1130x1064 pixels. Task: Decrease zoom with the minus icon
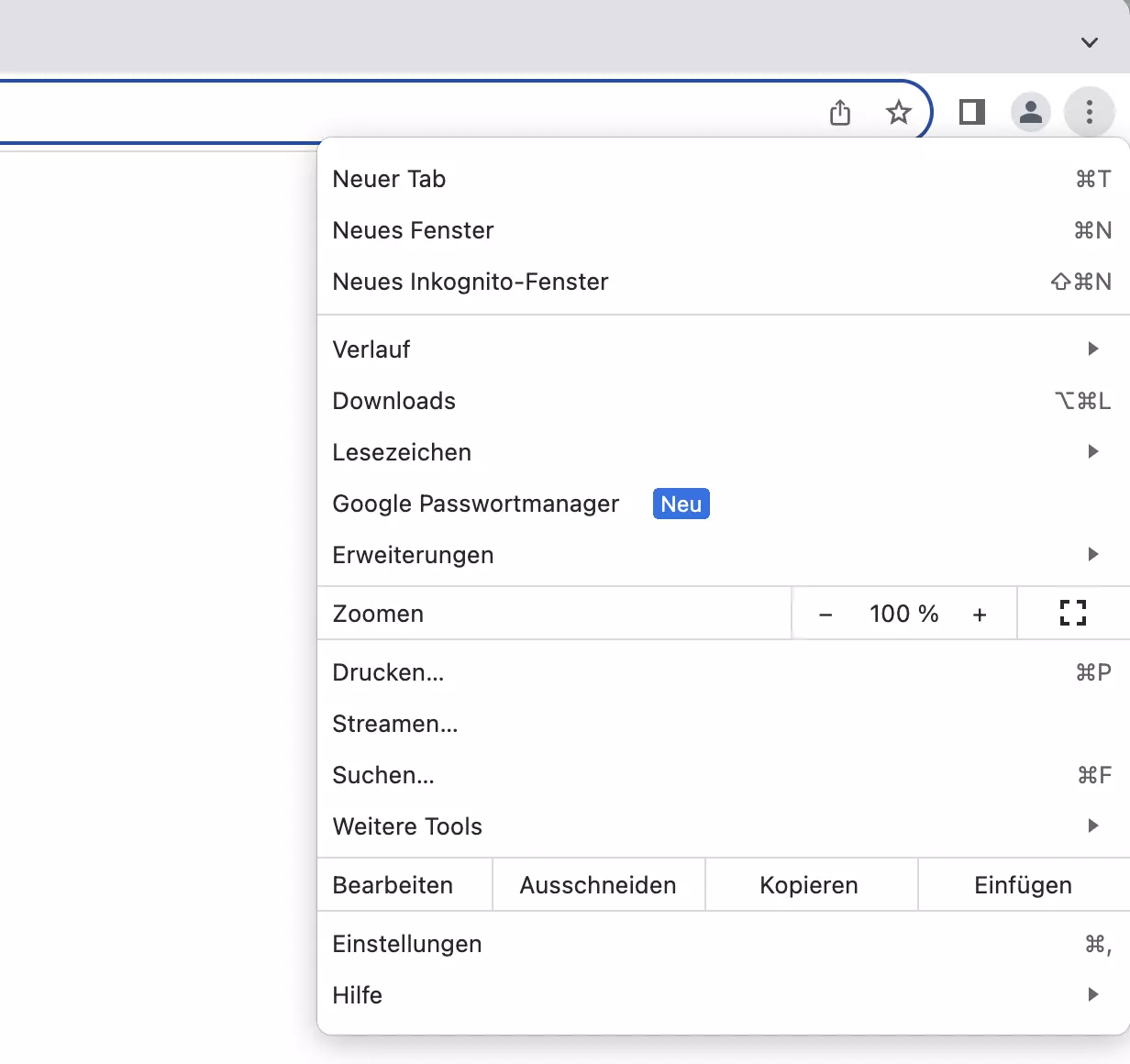[825, 614]
